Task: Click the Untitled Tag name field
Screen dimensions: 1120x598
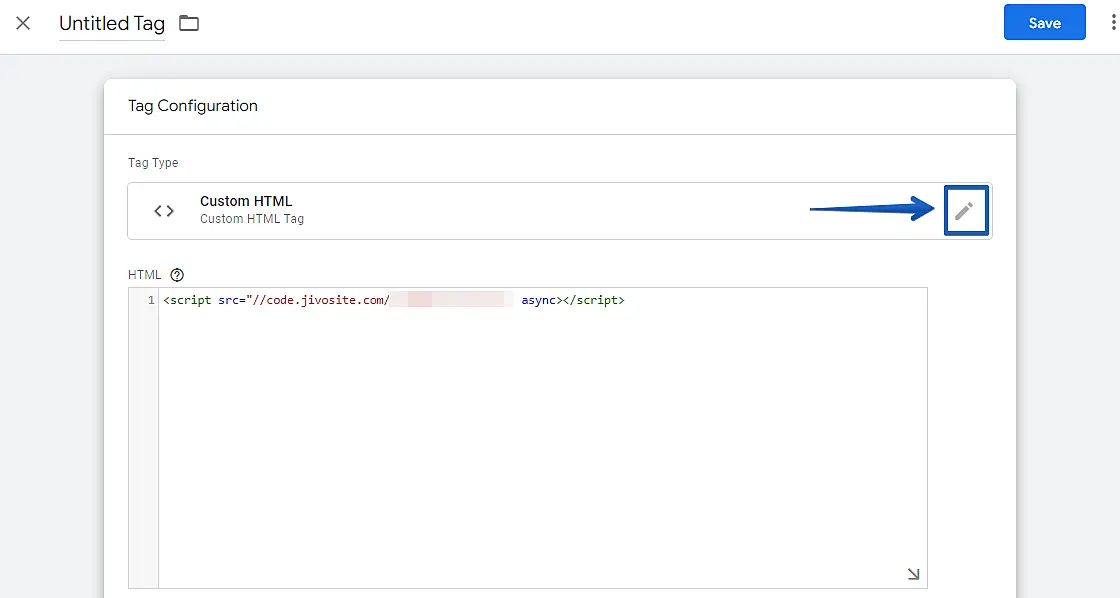Action: [x=112, y=24]
